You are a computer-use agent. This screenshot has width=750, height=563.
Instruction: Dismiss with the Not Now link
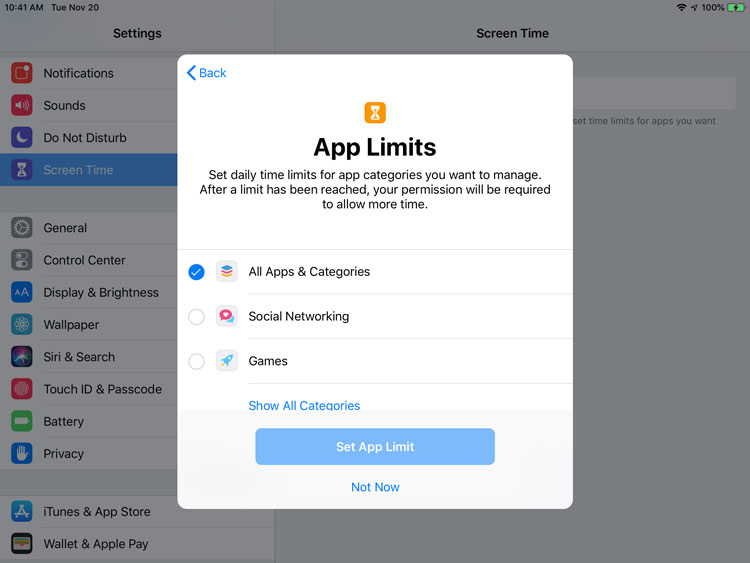pos(375,487)
